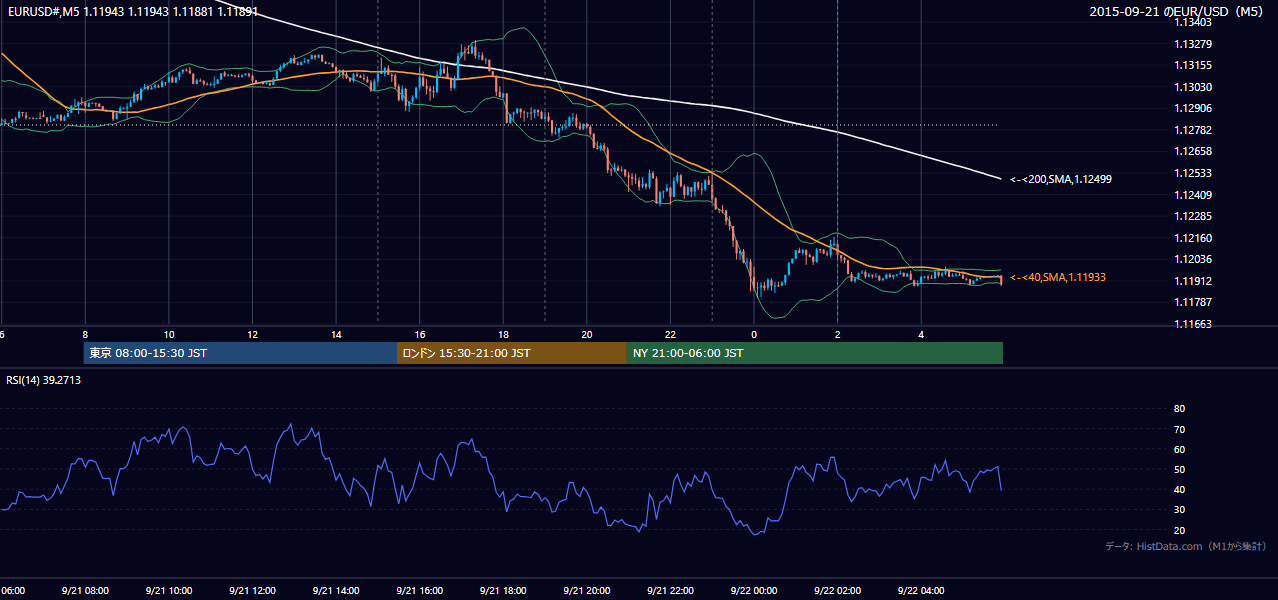
Task: Click price axis value 1.11912
Action: tap(1194, 281)
